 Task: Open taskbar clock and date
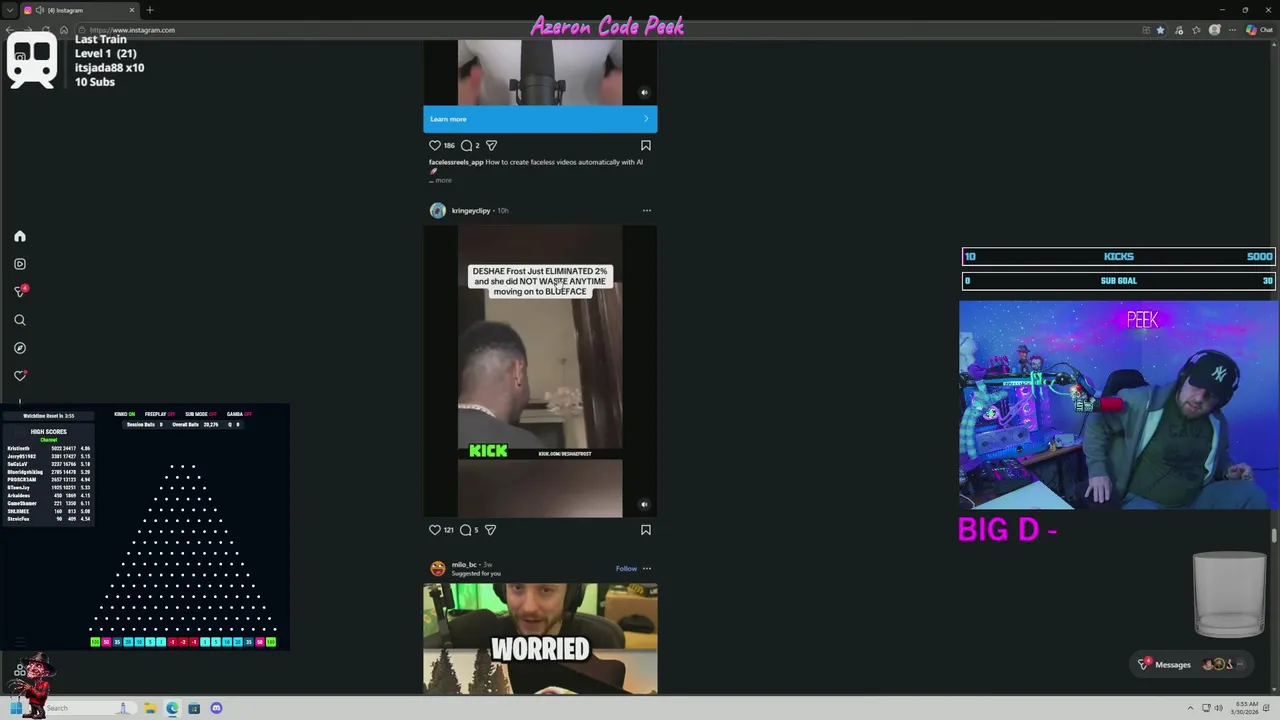[x=1247, y=708]
